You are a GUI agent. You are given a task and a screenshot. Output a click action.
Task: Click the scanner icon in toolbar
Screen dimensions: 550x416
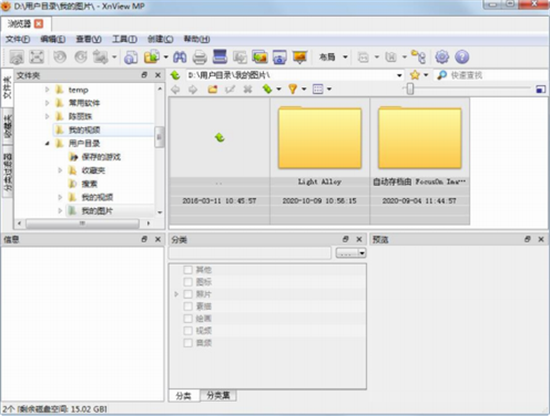[x=220, y=57]
